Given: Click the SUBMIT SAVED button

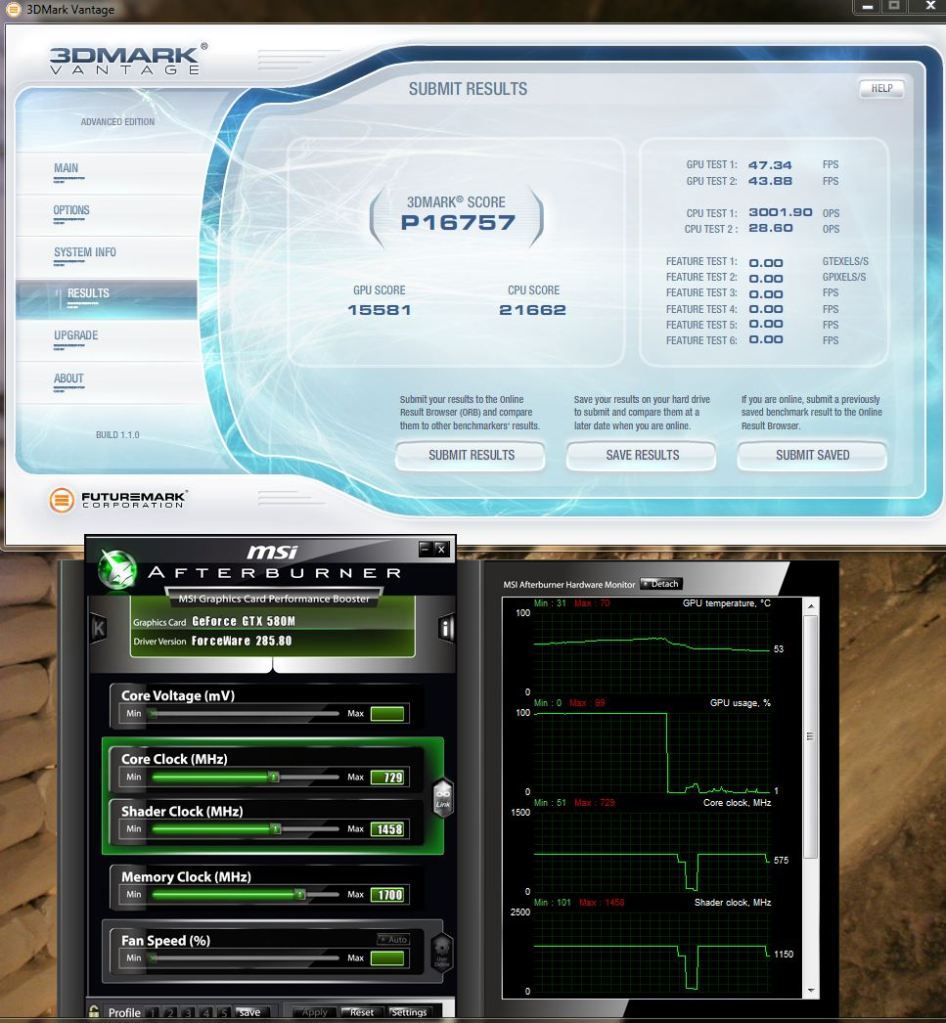Looking at the screenshot, I should [x=812, y=455].
